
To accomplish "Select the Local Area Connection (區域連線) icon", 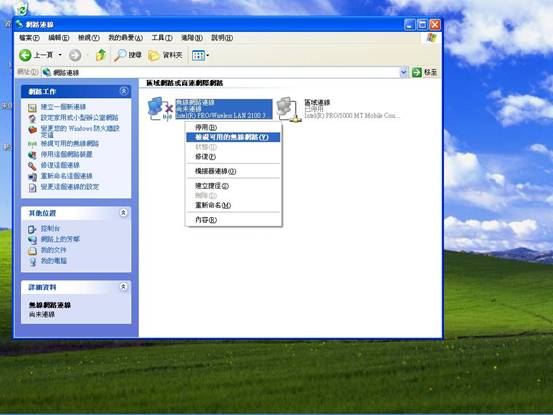I will [x=288, y=110].
